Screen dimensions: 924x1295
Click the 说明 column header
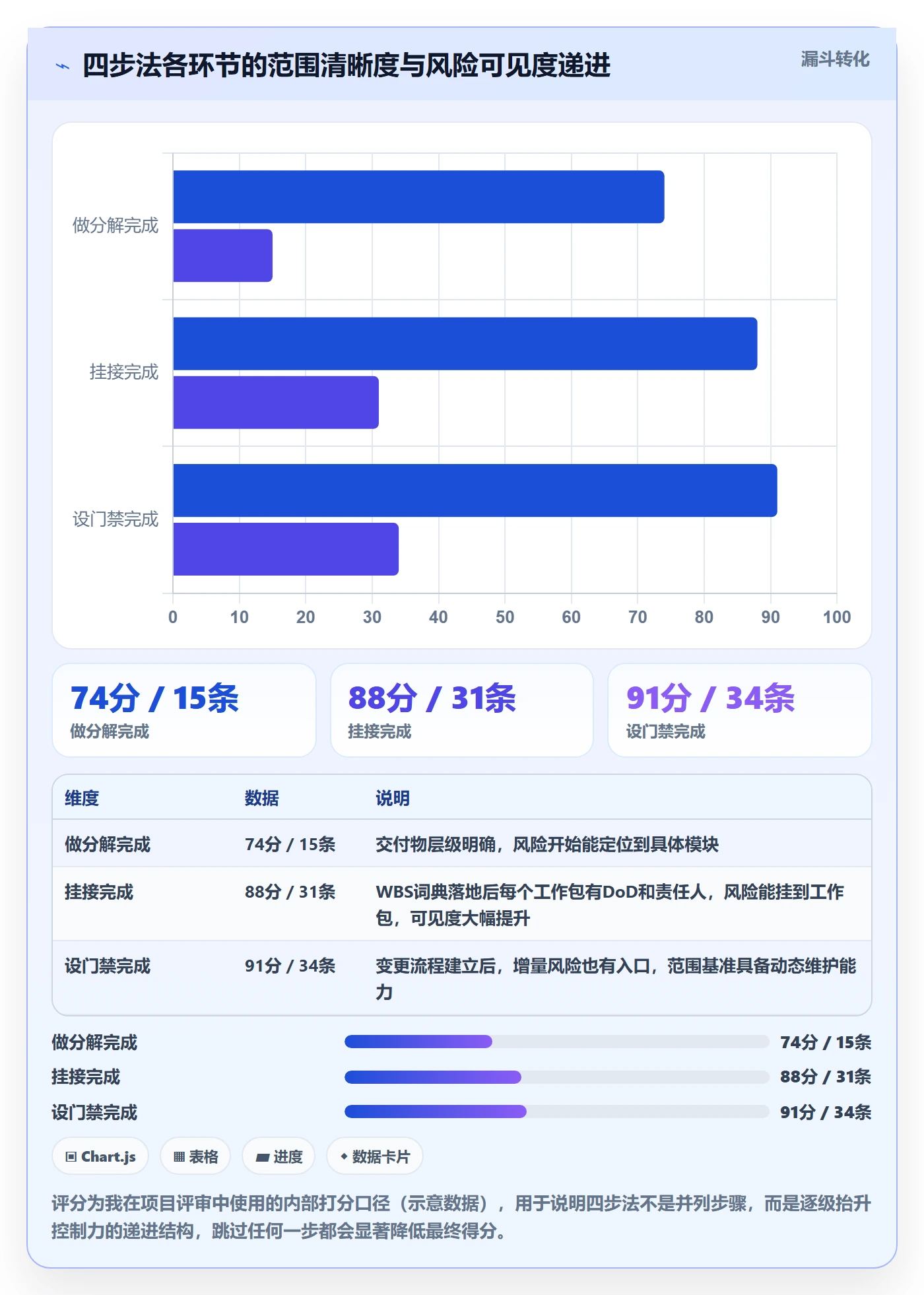tap(393, 798)
